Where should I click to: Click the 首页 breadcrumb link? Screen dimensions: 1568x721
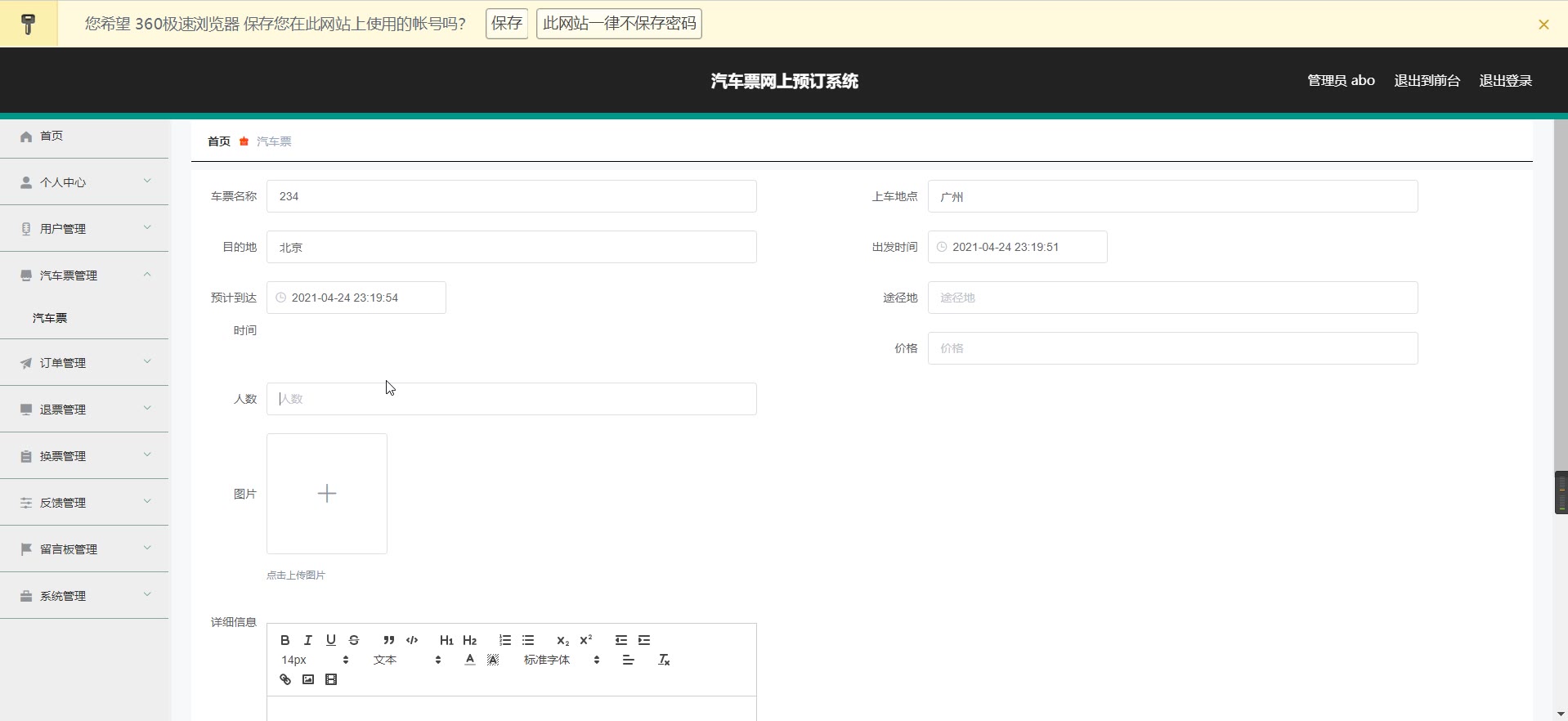pos(219,141)
